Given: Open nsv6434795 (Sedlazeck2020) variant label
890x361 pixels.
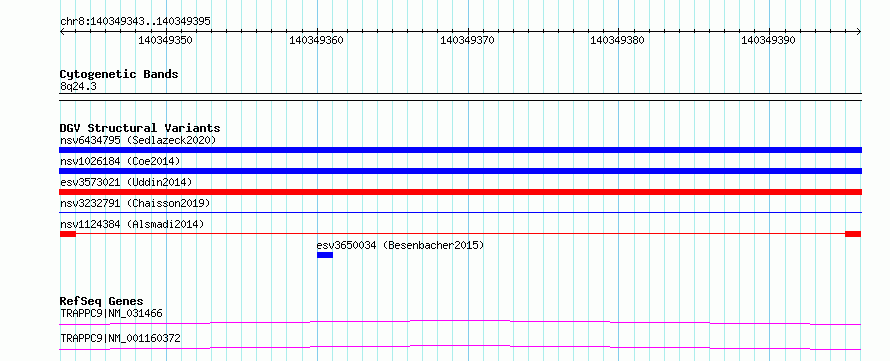Looking at the screenshot, I should (138, 140).
